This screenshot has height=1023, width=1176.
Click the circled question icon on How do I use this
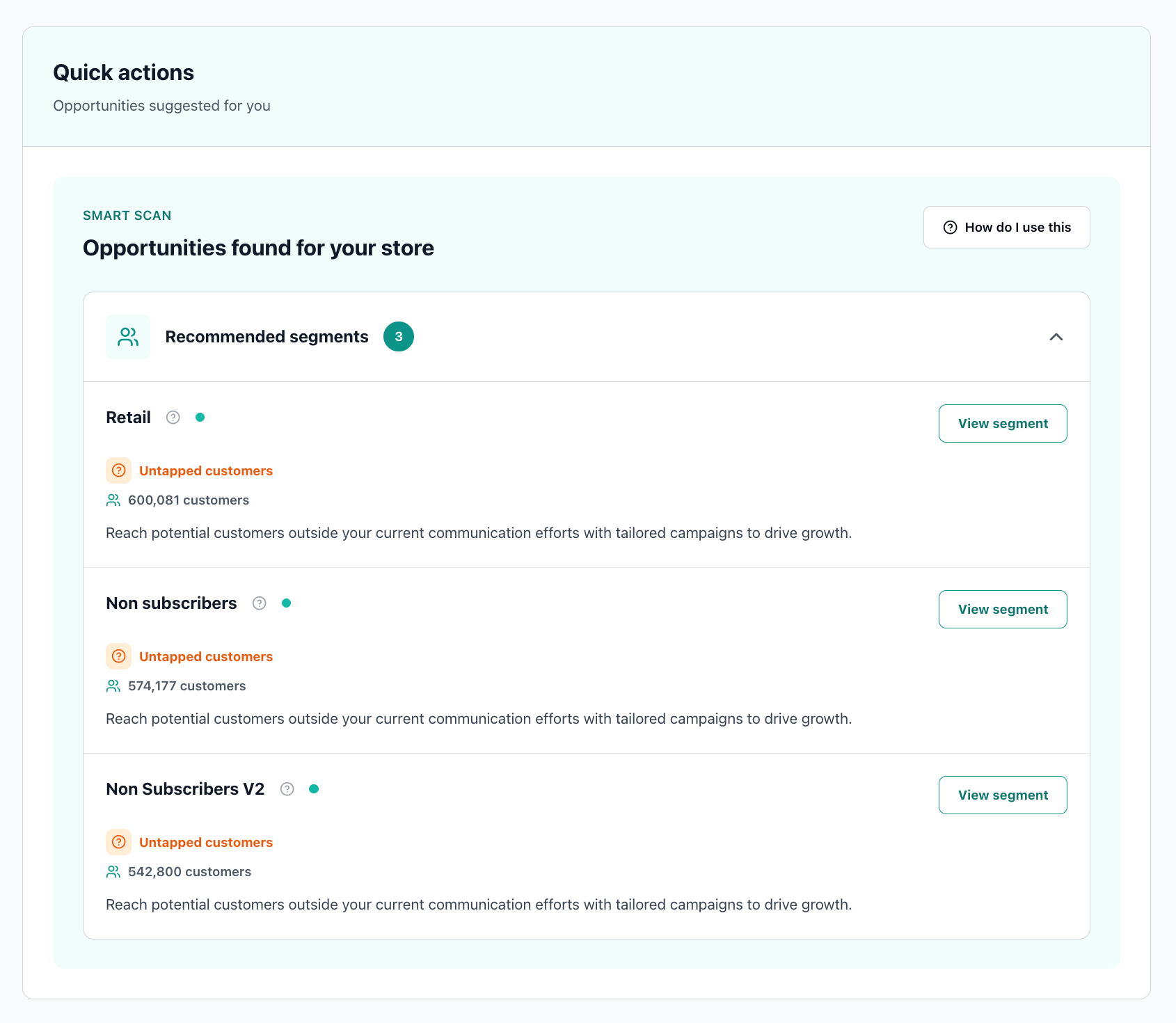[951, 227]
